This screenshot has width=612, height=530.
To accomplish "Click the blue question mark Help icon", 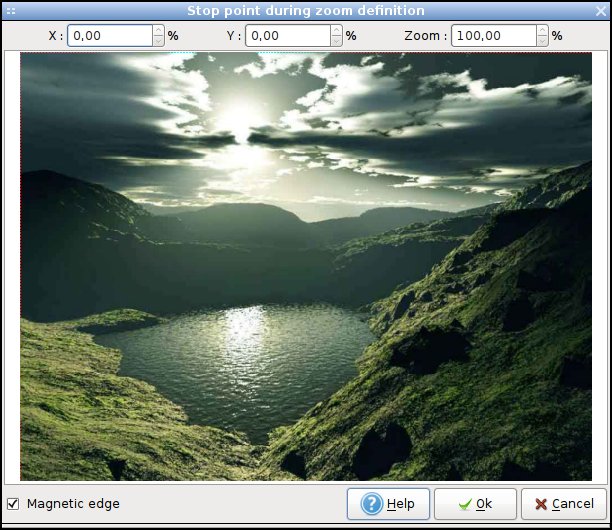I will coord(372,503).
